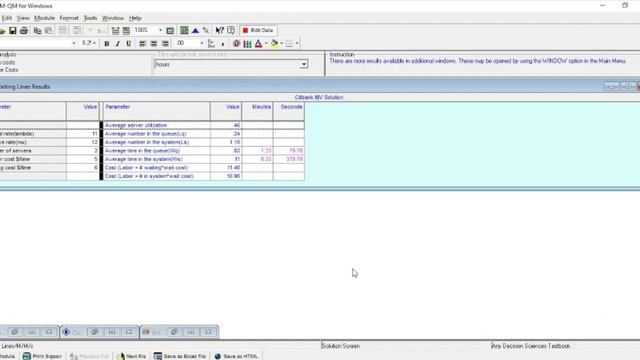640x360 pixels.
Task: Open the .00 decimal format dropdown
Action: click(202, 43)
